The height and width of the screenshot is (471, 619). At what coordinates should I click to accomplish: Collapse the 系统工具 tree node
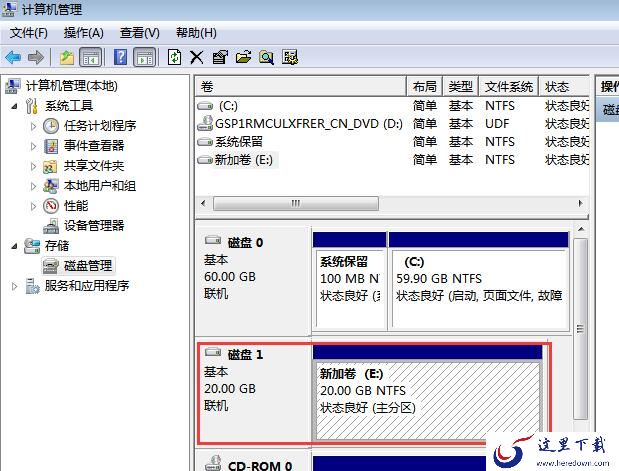point(14,106)
